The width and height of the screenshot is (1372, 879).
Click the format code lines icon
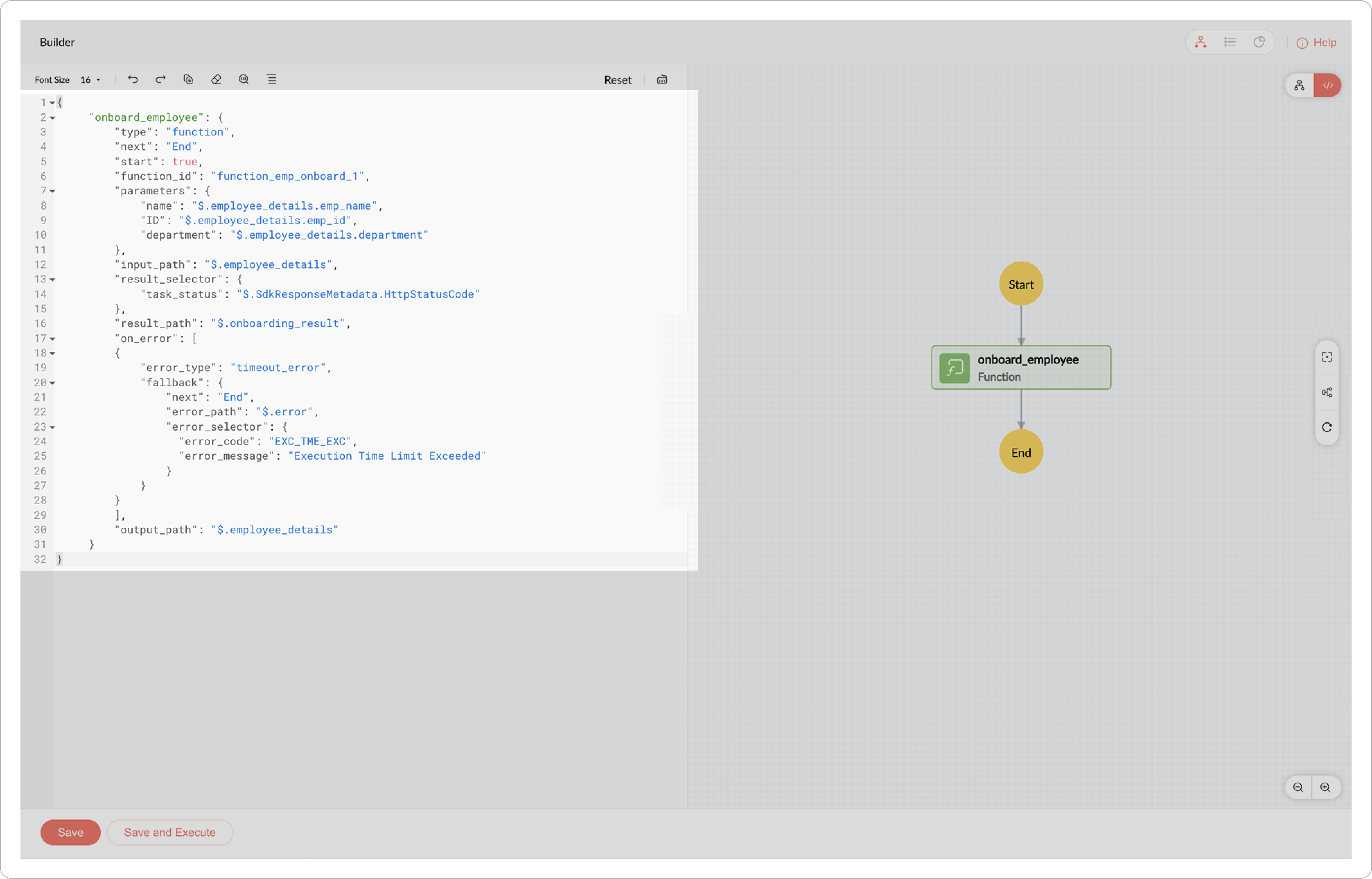point(272,79)
